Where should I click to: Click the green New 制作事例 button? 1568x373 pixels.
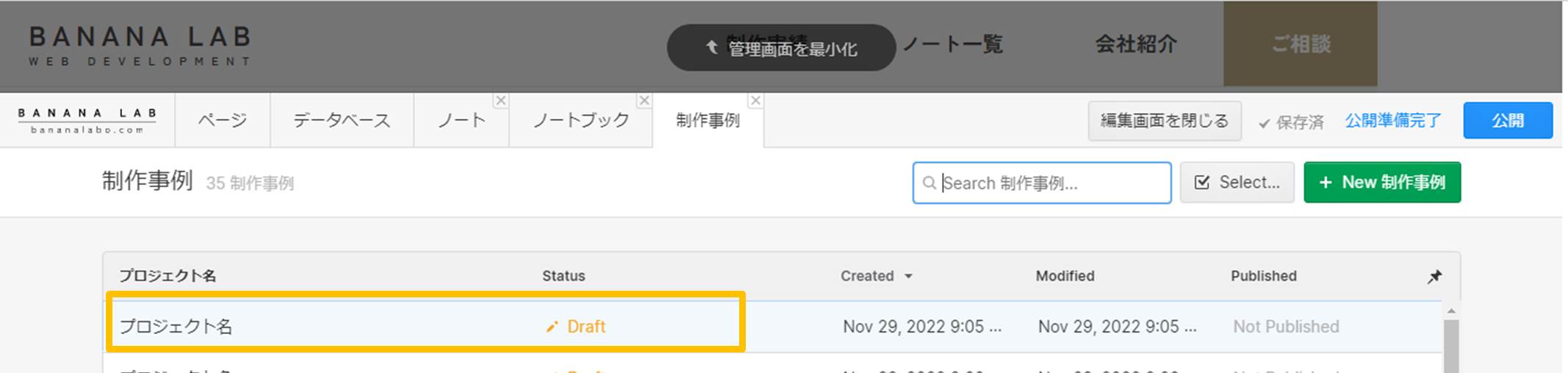pyautogui.click(x=1382, y=182)
